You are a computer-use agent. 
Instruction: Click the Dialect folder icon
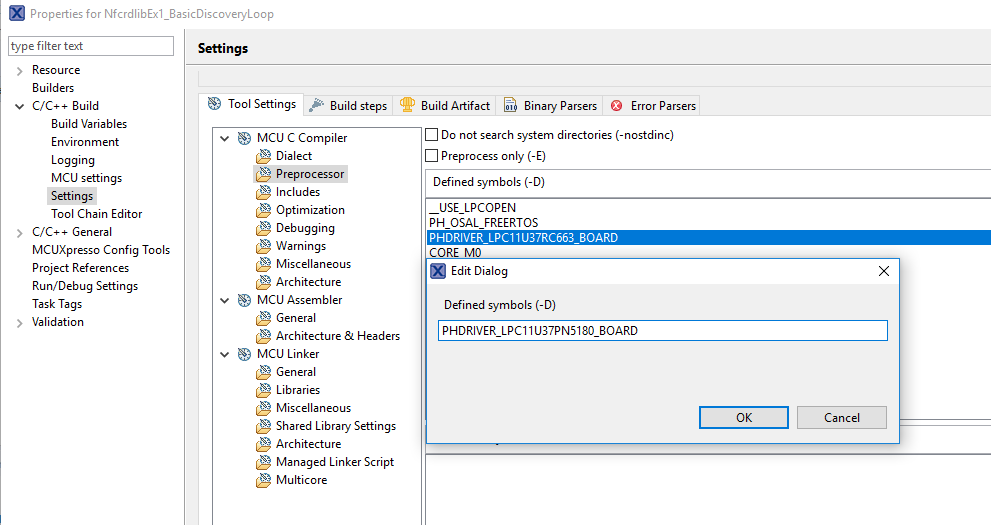point(264,156)
